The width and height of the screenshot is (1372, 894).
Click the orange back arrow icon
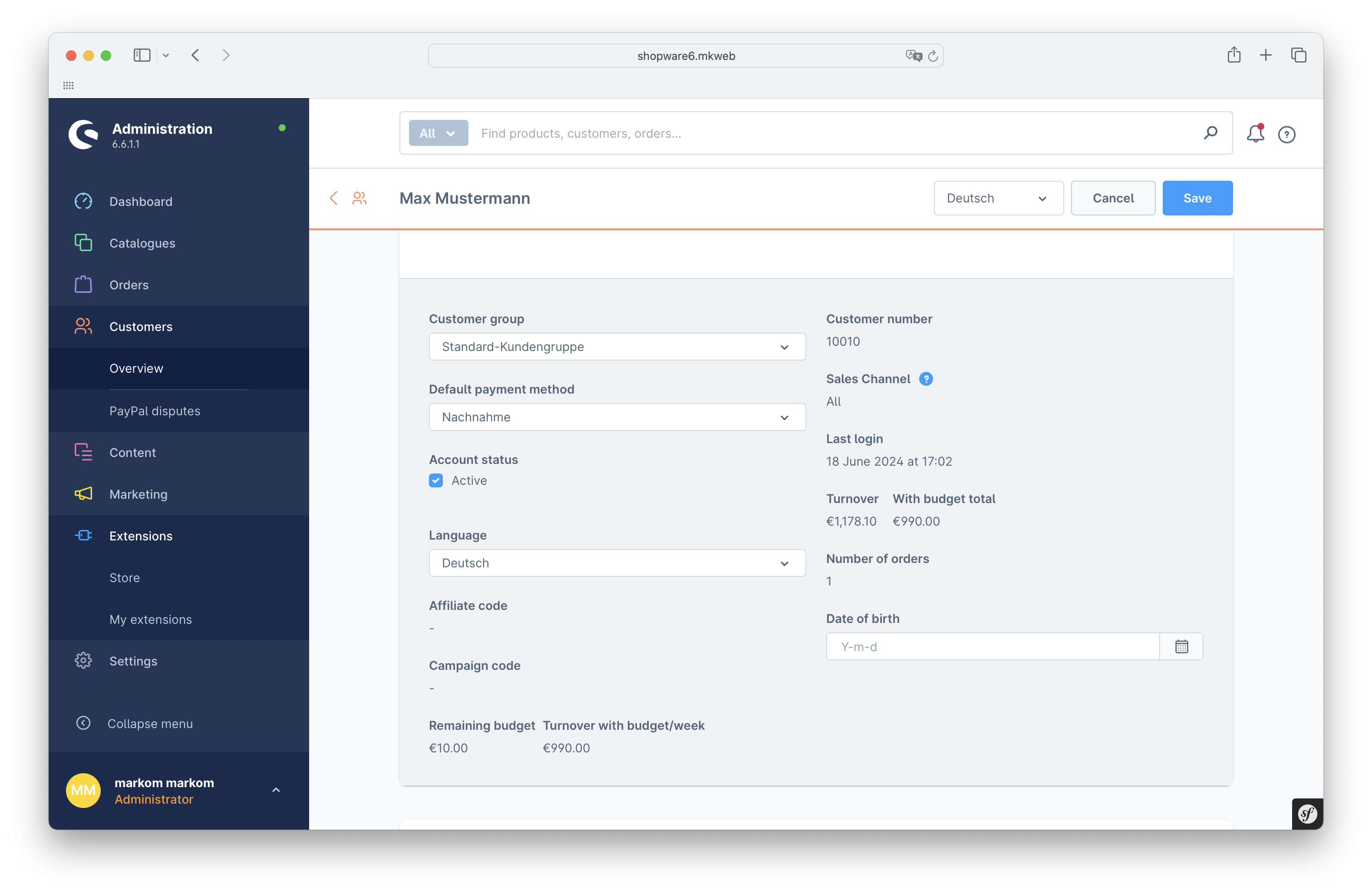pyautogui.click(x=333, y=199)
